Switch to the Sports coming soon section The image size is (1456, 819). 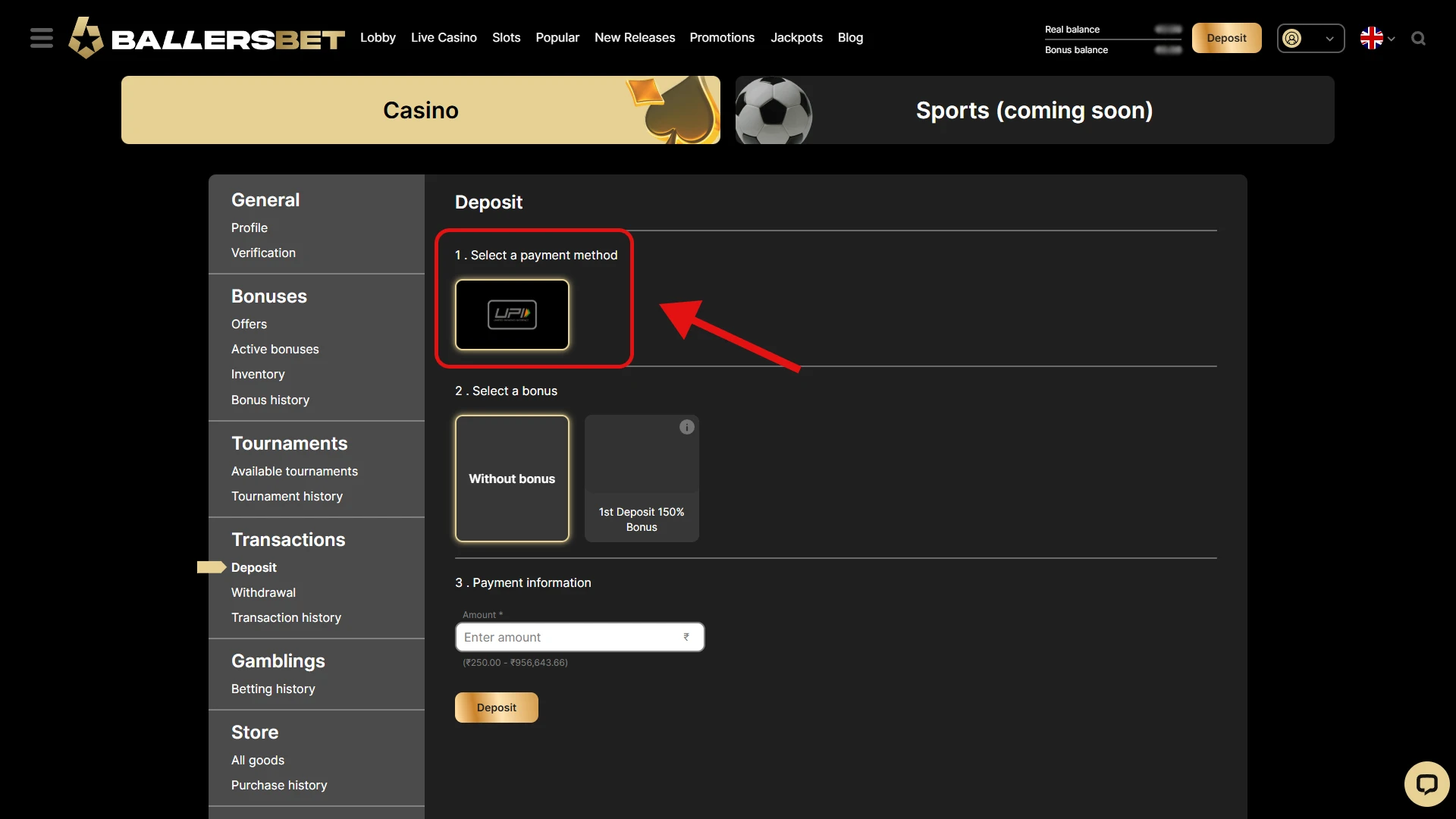(1034, 110)
